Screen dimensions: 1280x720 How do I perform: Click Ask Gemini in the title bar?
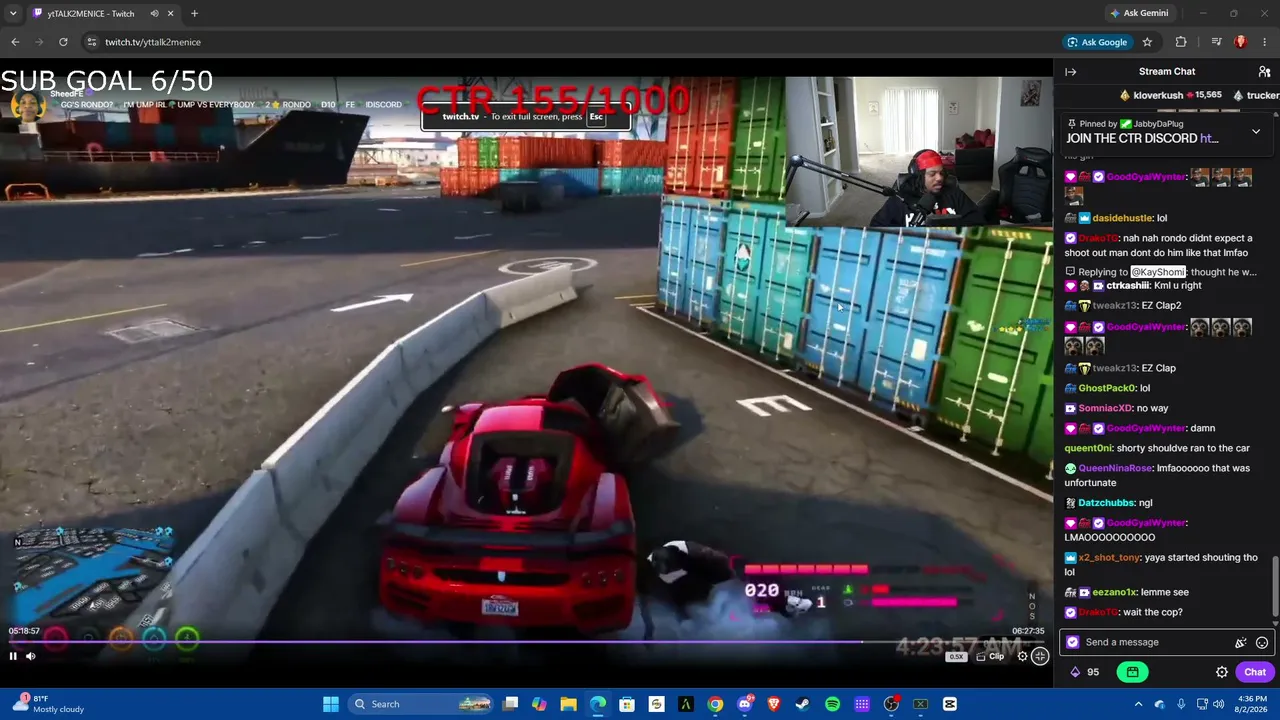pyautogui.click(x=1139, y=13)
